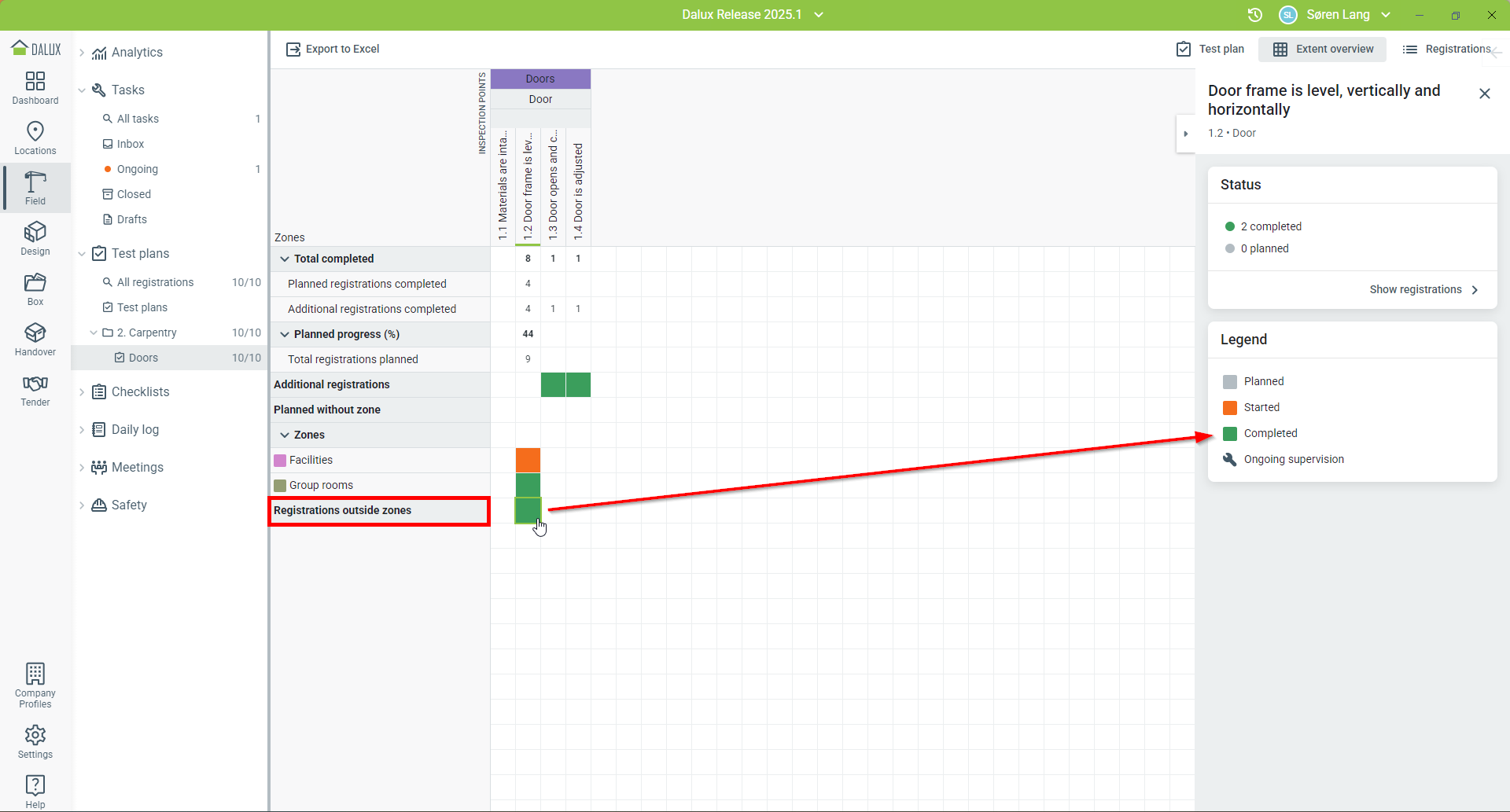Click the orange Facilities status cell
The image size is (1510, 812).
528,460
